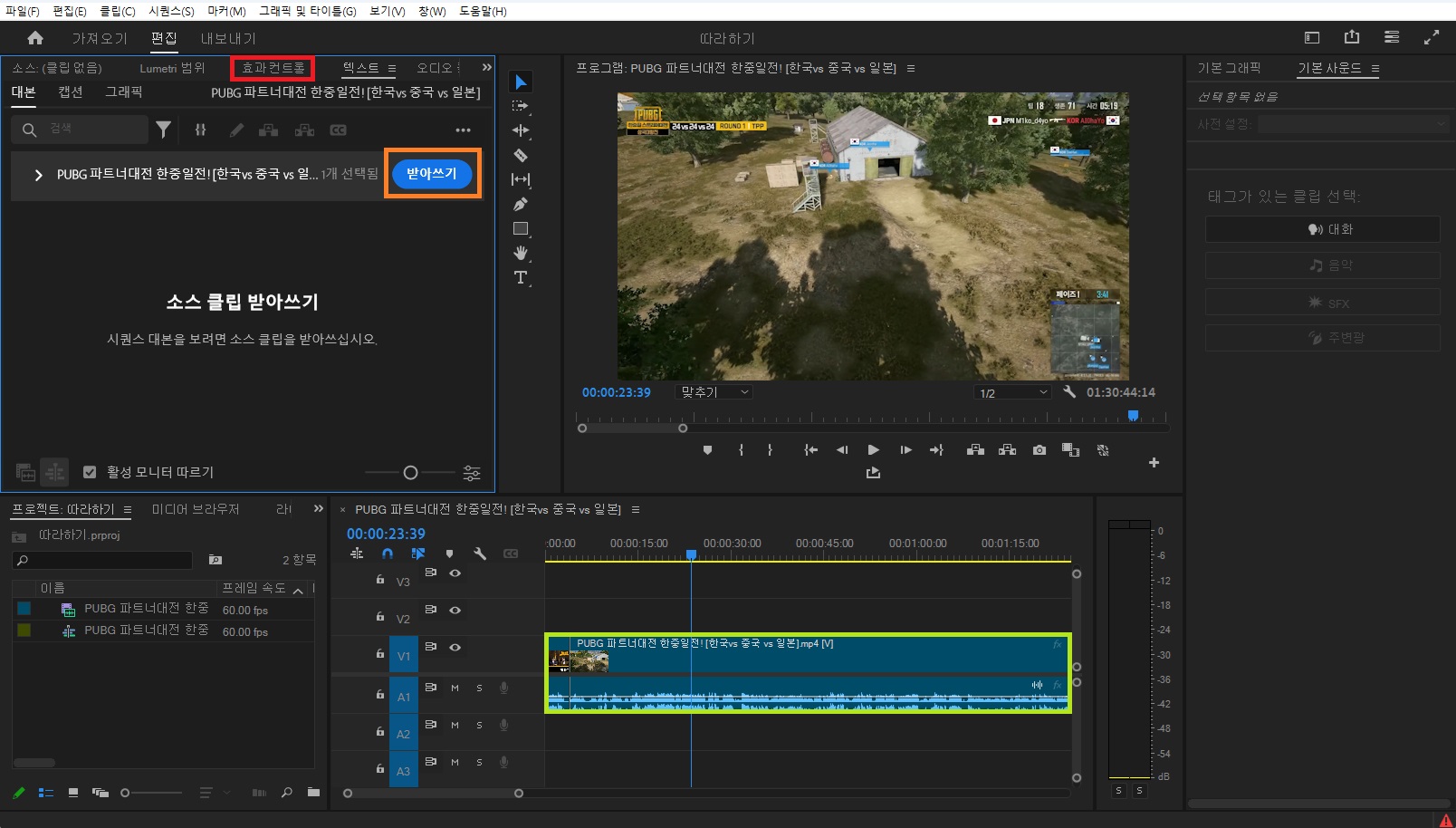
Task: Toggle the 활성 모니터 따르기 checkbox
Action: tap(90, 472)
